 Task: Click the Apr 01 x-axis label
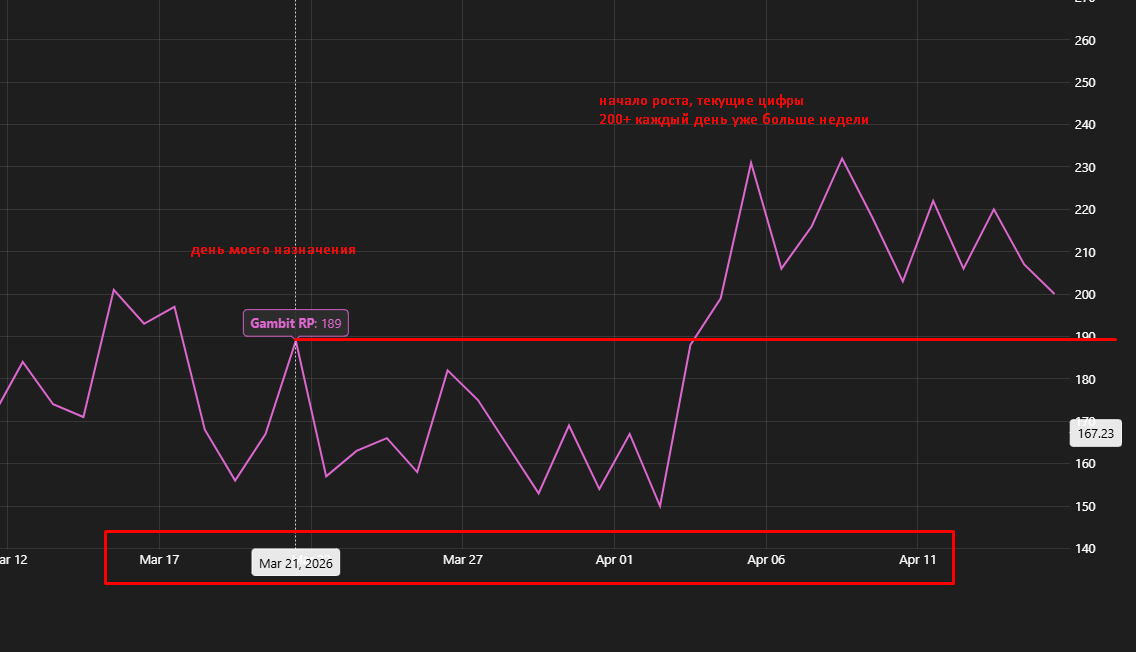click(614, 560)
